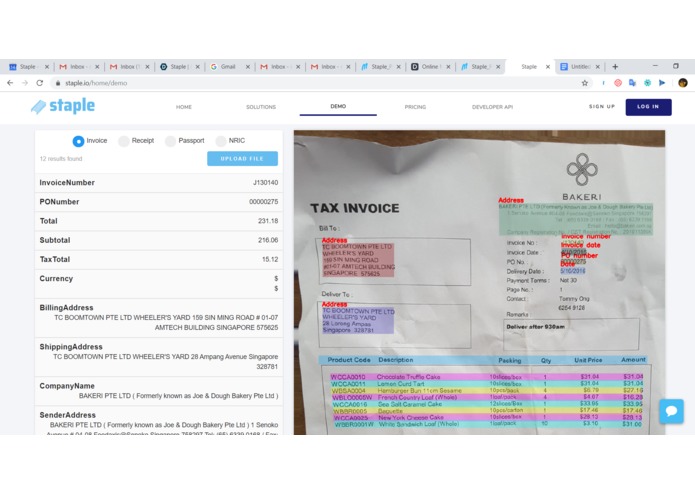Click the PONumber value 00000275
695x494 pixels.
263,202
